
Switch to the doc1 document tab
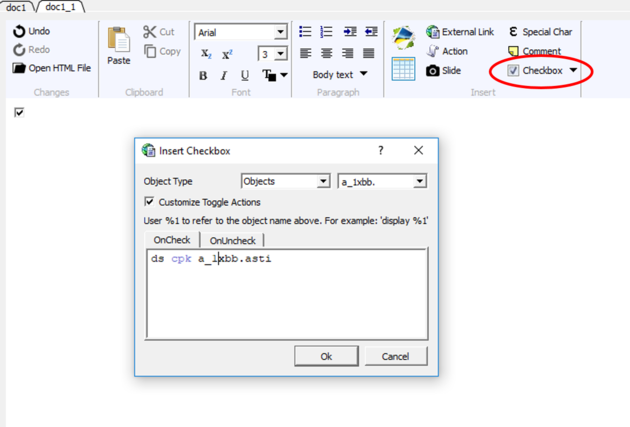click(x=16, y=7)
